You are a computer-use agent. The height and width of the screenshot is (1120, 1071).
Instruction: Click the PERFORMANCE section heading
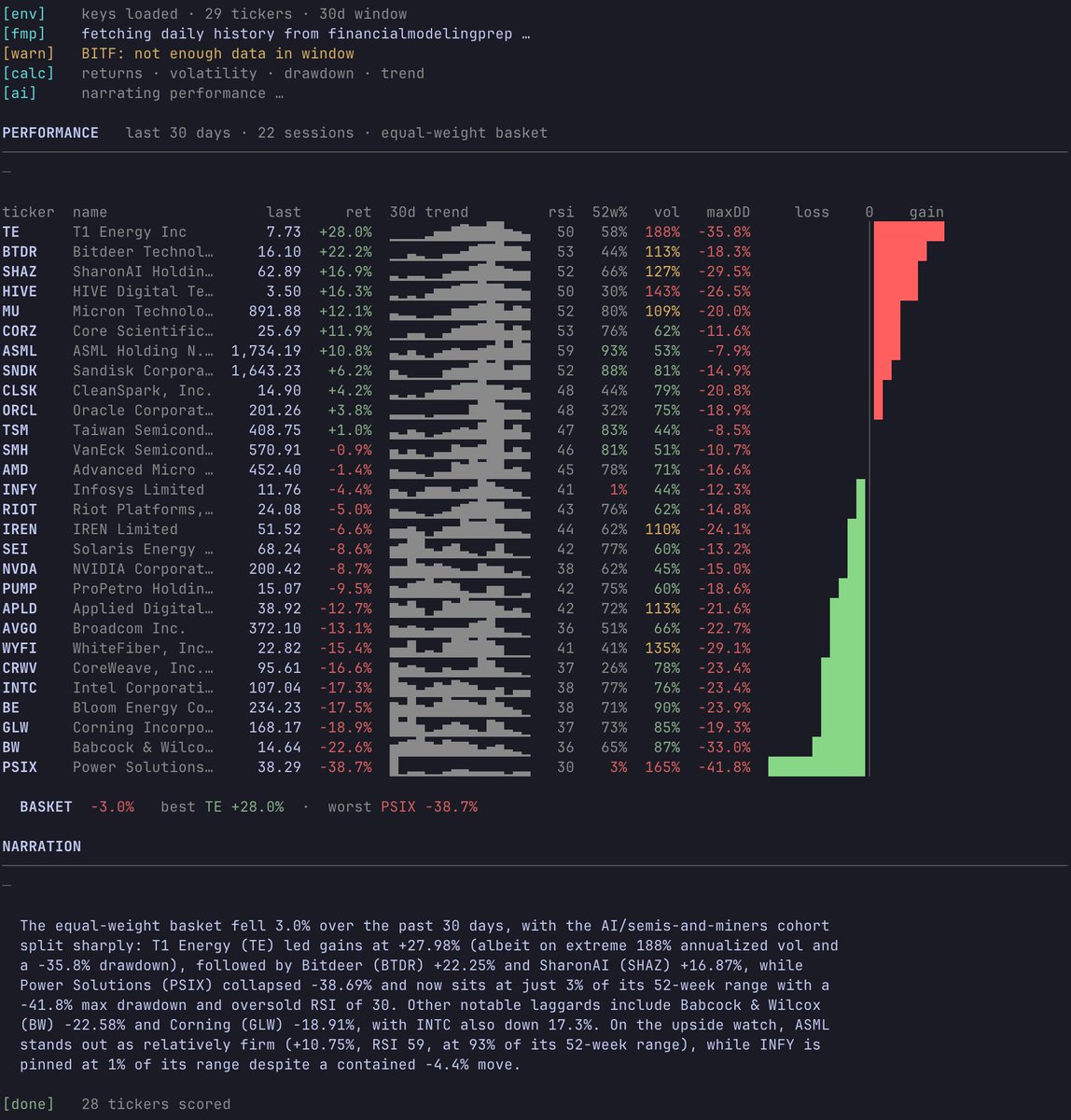point(50,133)
